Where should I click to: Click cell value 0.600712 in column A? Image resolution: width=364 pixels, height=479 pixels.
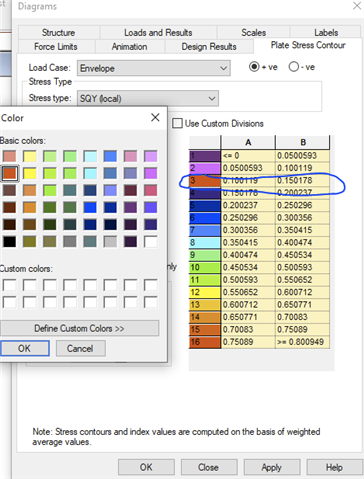click(248, 305)
